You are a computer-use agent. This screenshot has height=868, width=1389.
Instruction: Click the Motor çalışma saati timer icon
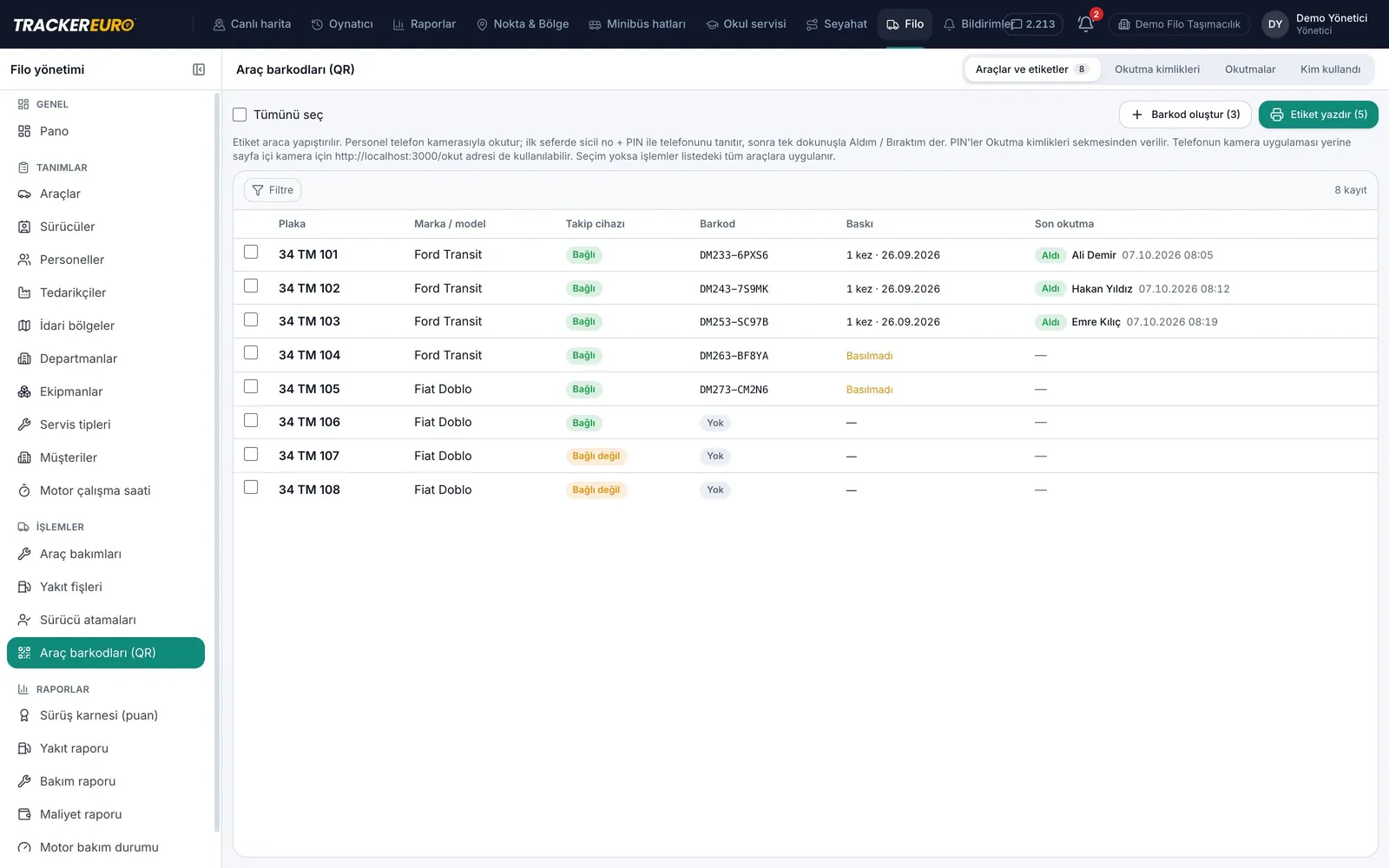click(24, 490)
